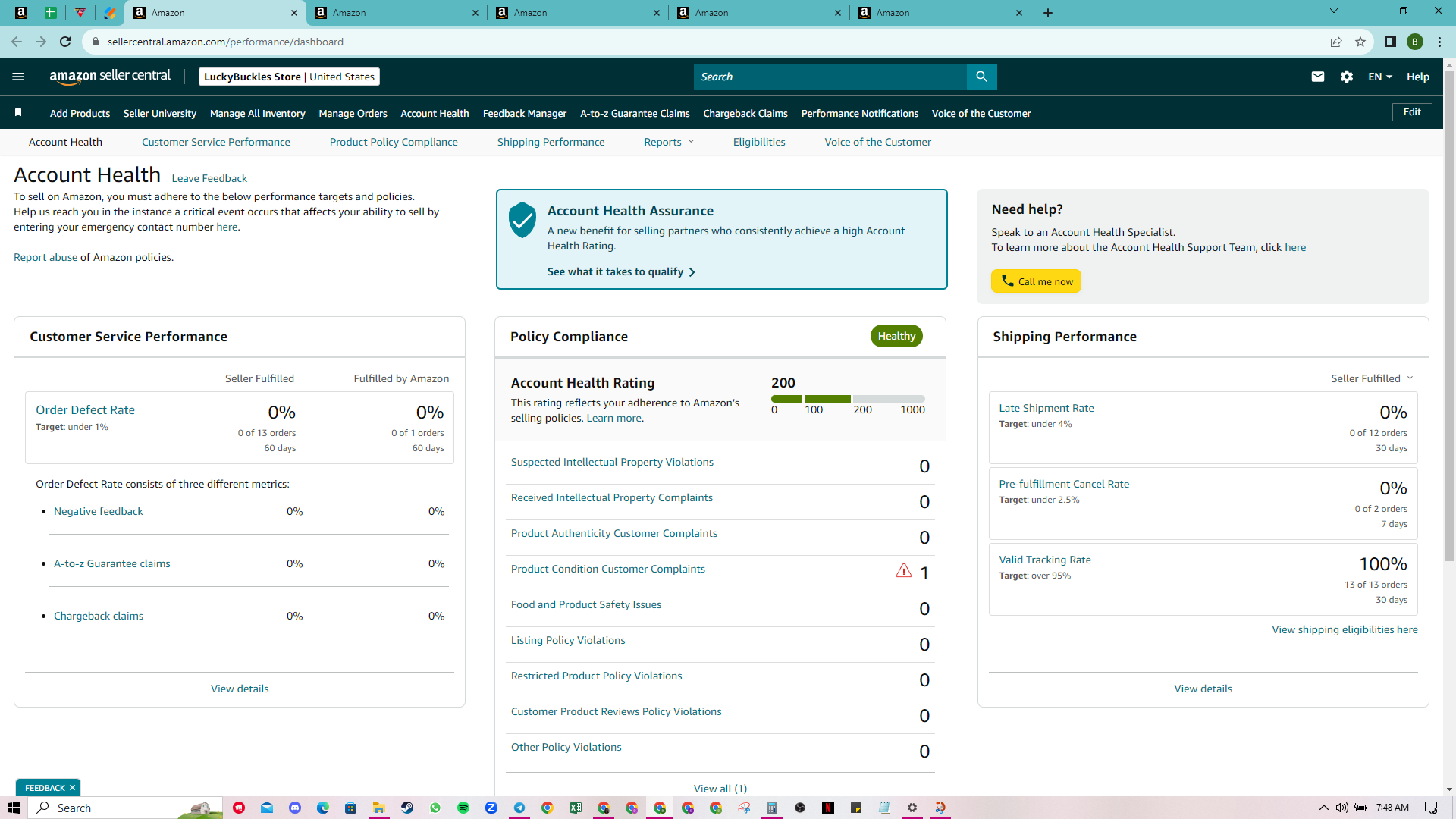
Task: Click View shipping eligibilities here
Action: (1345, 629)
